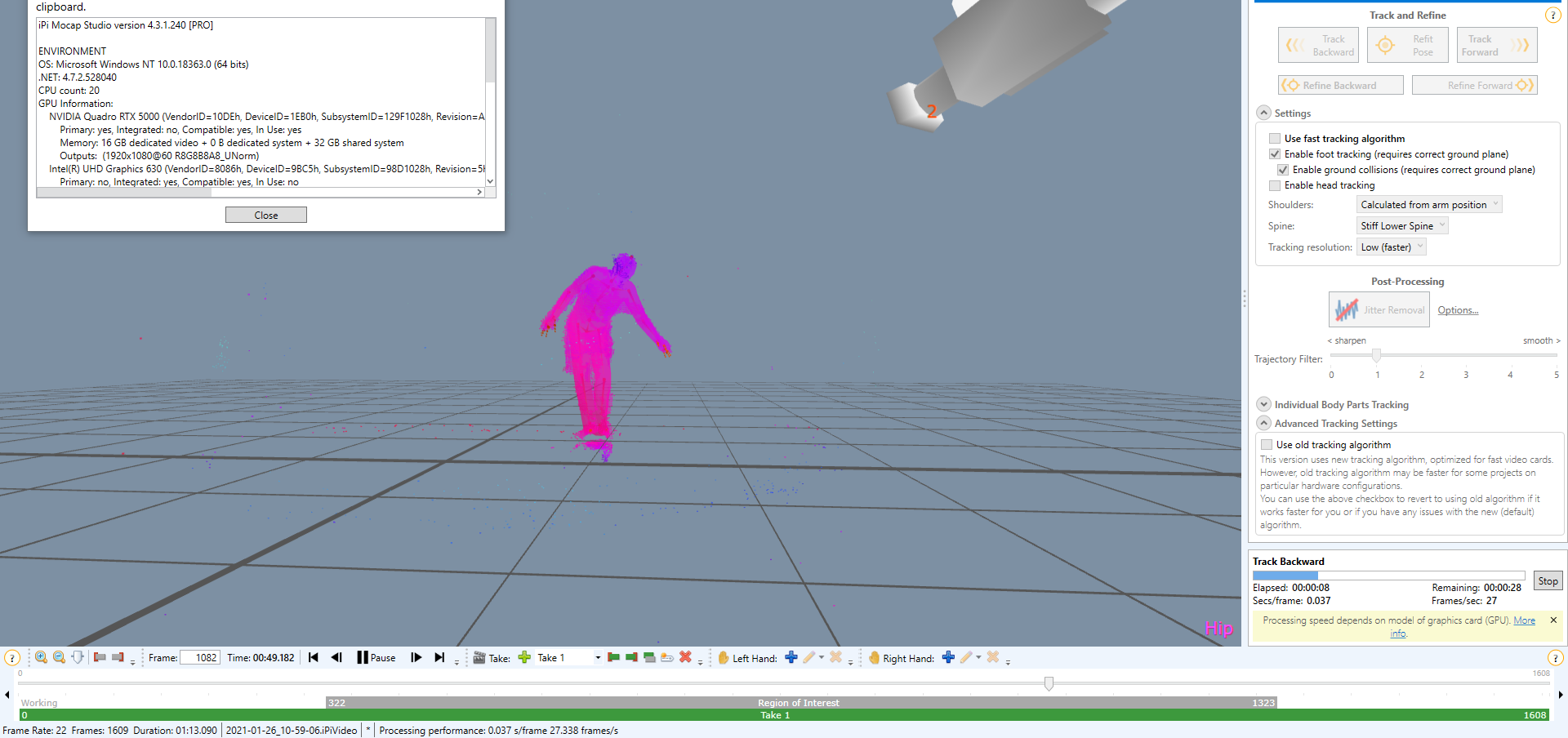Open the Take 1 selector dropdown
Viewport: 1568px width, 738px height.
[x=598, y=657]
